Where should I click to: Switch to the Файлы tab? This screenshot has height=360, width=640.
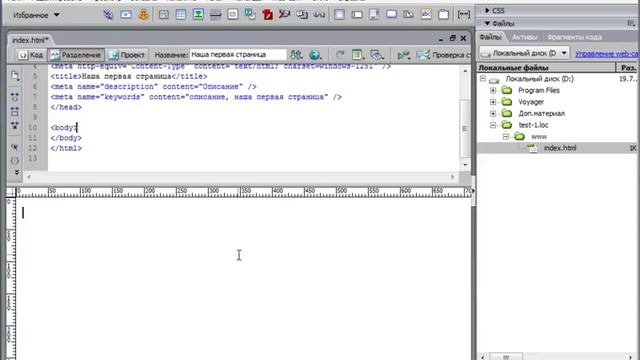tap(490, 37)
